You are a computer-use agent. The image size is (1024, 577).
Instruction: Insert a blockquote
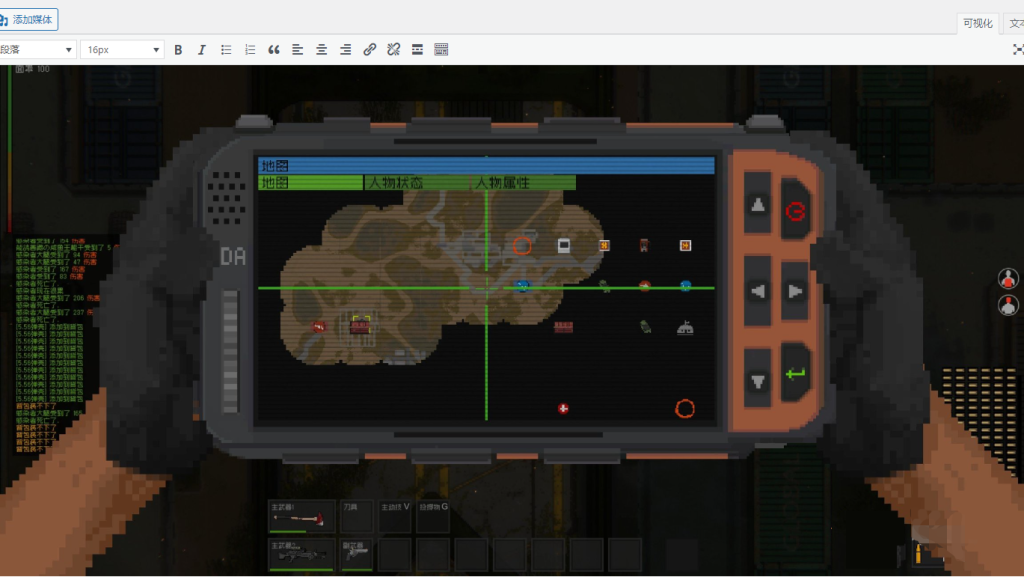(274, 49)
